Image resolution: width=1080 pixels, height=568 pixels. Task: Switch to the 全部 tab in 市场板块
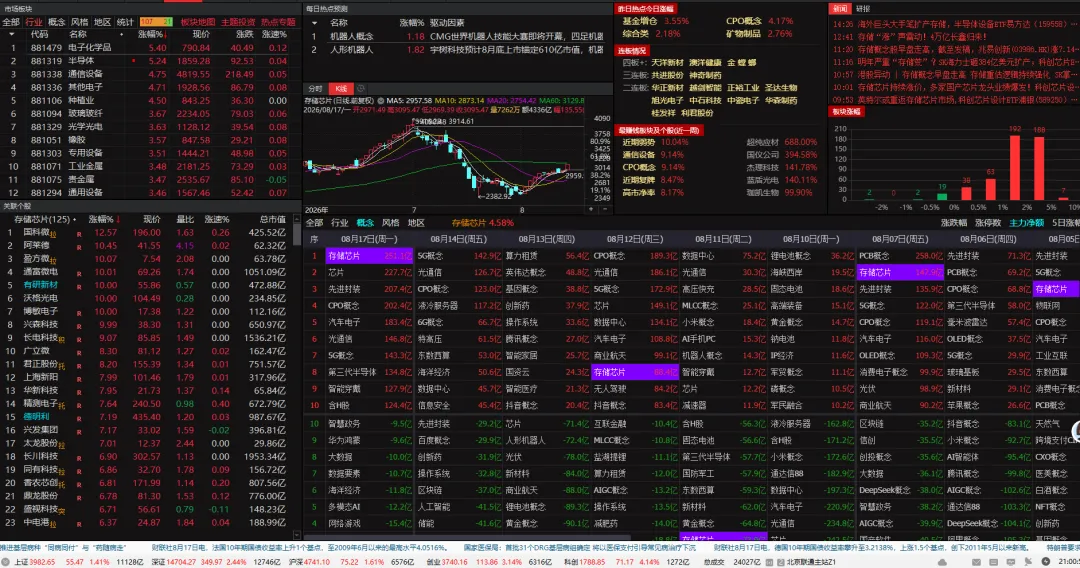(11, 22)
